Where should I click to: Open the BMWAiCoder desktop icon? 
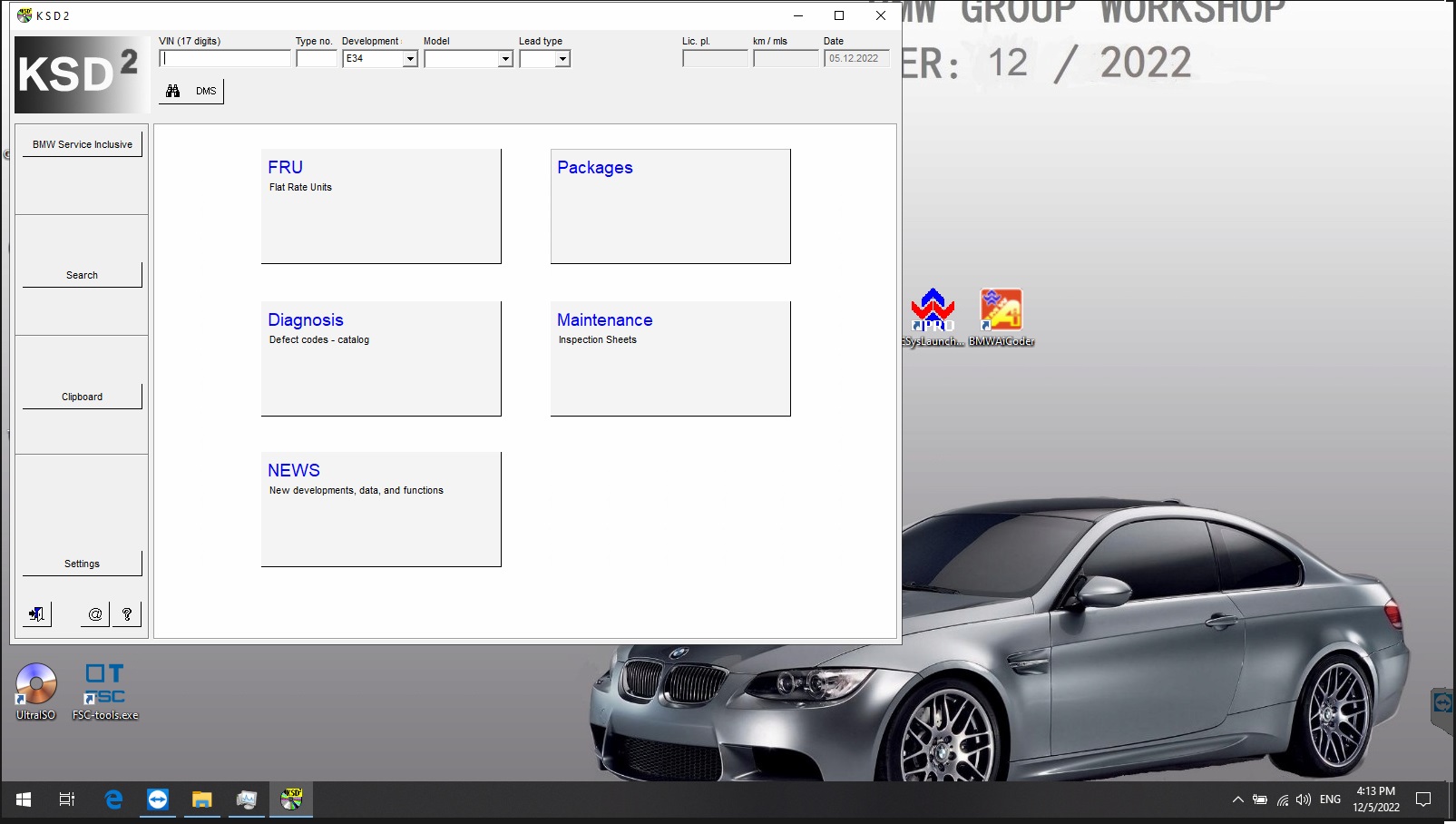(1002, 317)
